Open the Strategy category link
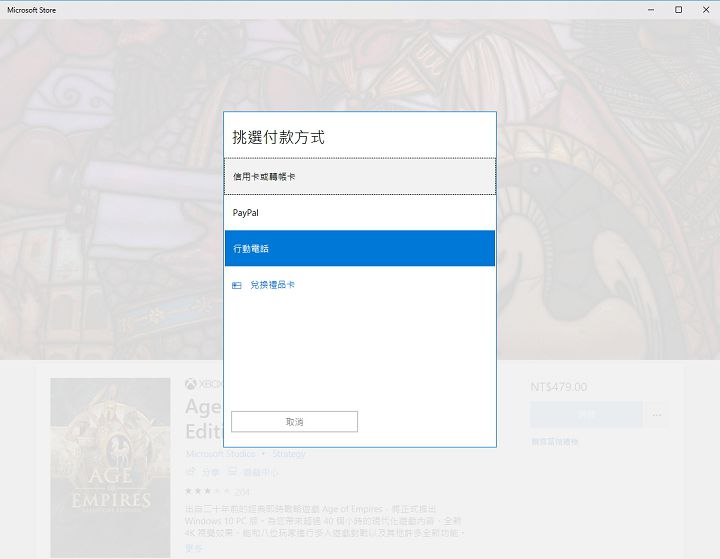Image resolution: width=720 pixels, height=559 pixels. [x=288, y=454]
